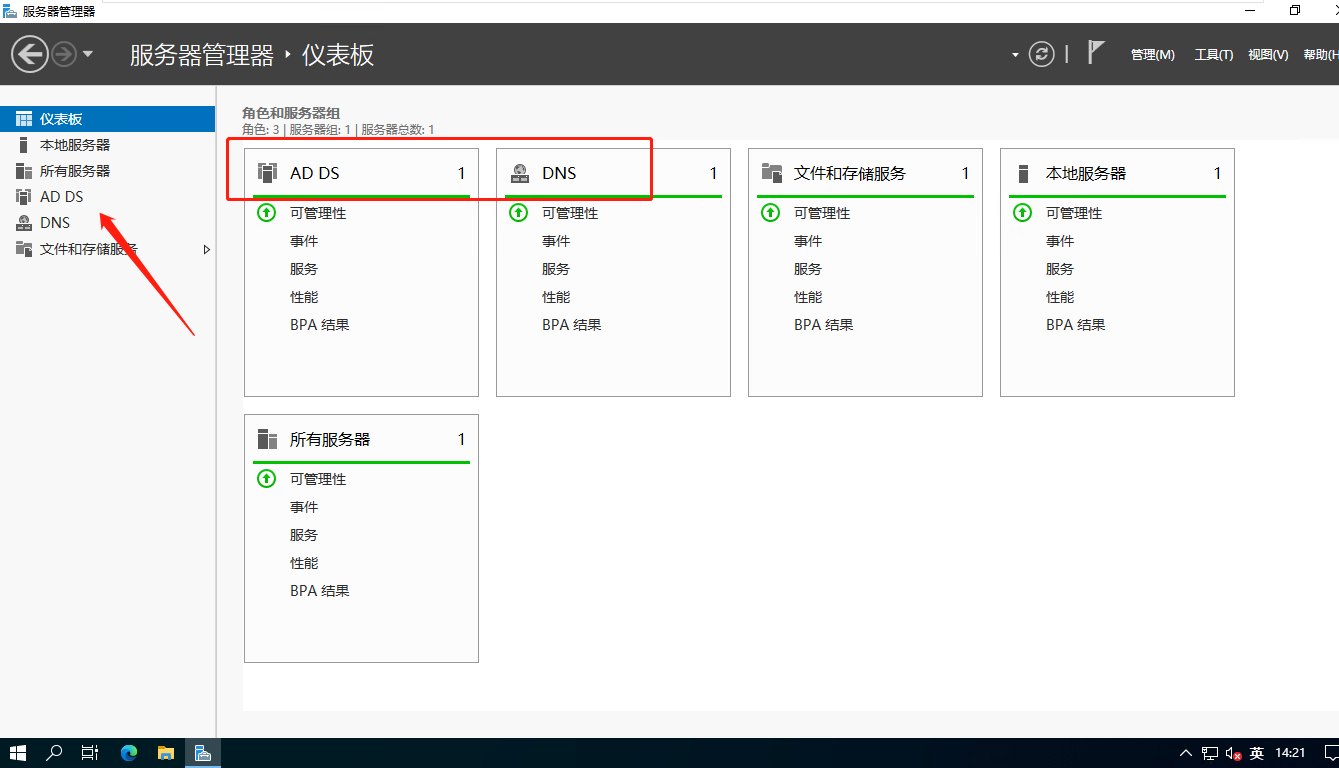The width and height of the screenshot is (1339, 768).
Task: Open the 视图(V) menu
Action: [1267, 55]
